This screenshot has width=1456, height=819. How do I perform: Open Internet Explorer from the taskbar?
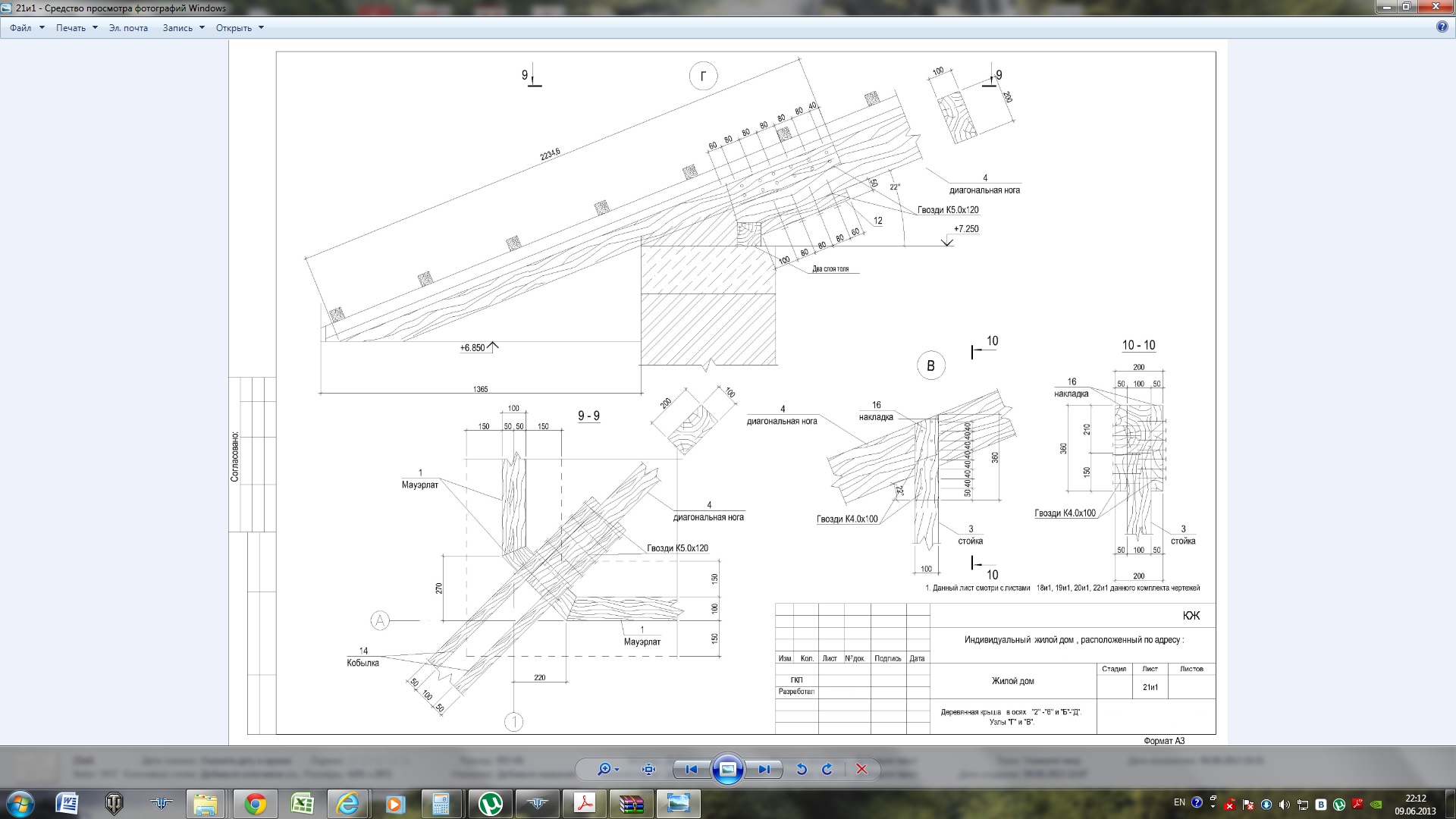pyautogui.click(x=348, y=803)
